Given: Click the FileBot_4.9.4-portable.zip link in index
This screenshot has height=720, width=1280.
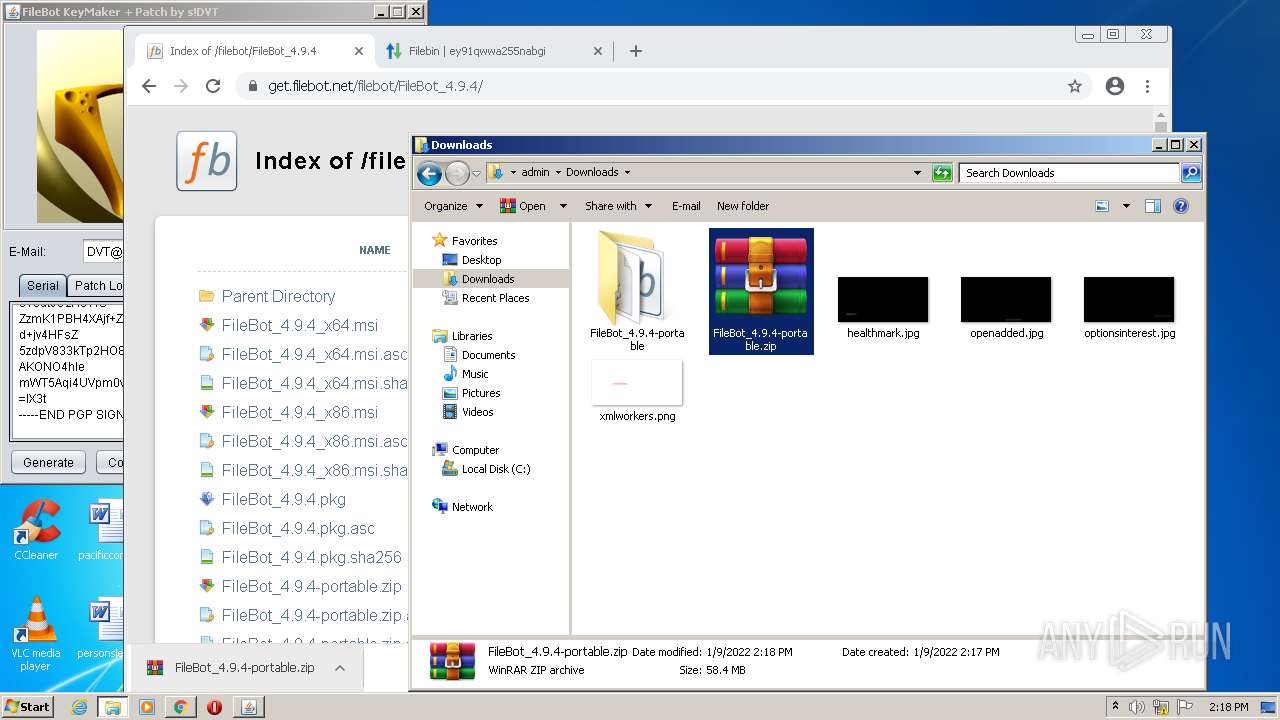Looking at the screenshot, I should [312, 586].
